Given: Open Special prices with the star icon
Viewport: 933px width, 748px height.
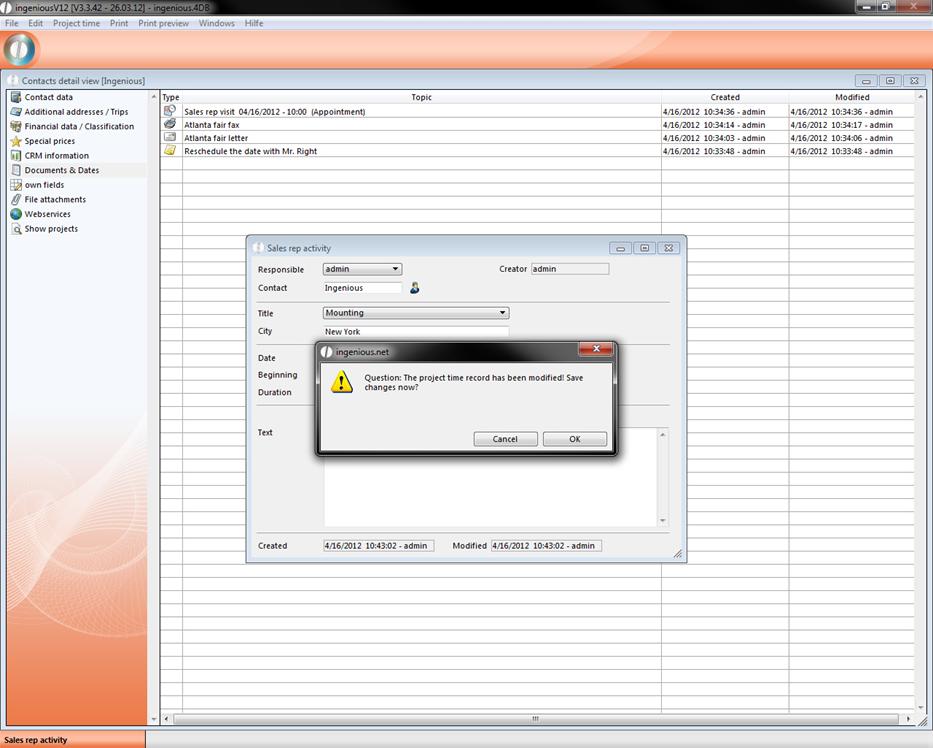Looking at the screenshot, I should pos(49,141).
